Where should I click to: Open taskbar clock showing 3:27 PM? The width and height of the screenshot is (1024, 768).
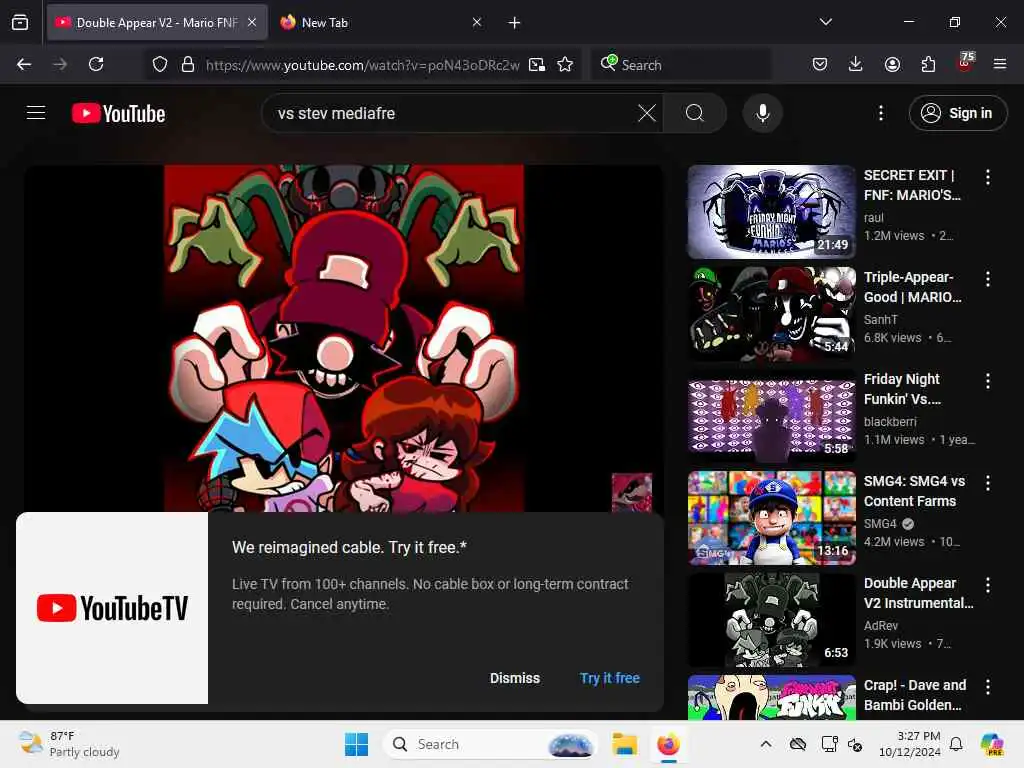(x=910, y=744)
